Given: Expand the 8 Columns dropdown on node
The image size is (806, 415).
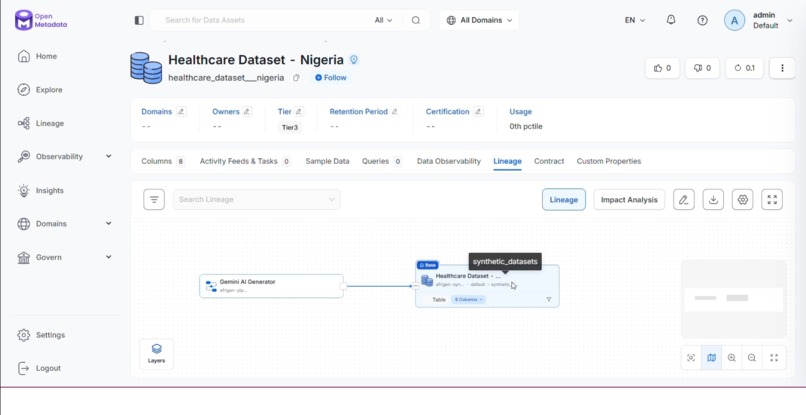Looking at the screenshot, I should [x=468, y=299].
